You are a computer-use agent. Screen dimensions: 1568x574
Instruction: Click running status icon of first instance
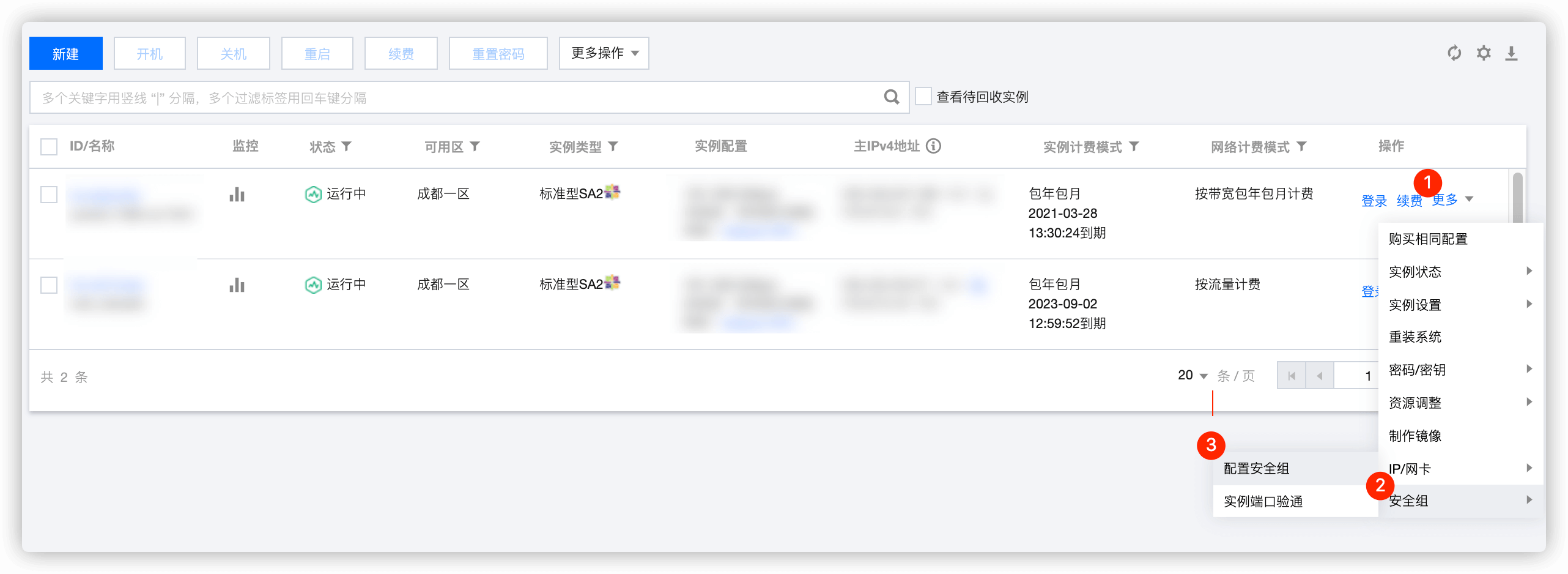(313, 195)
